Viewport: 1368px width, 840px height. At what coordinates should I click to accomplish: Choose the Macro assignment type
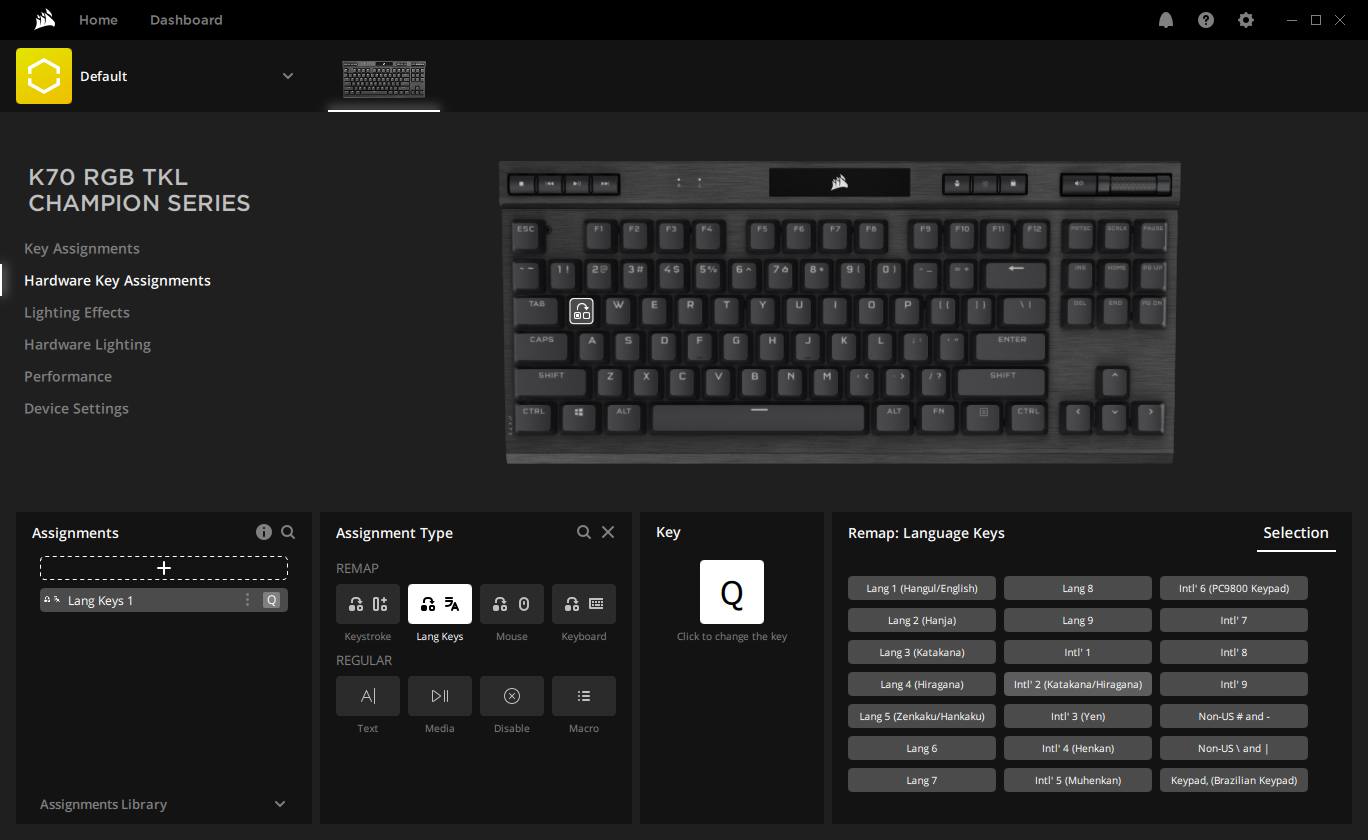pyautogui.click(x=583, y=696)
